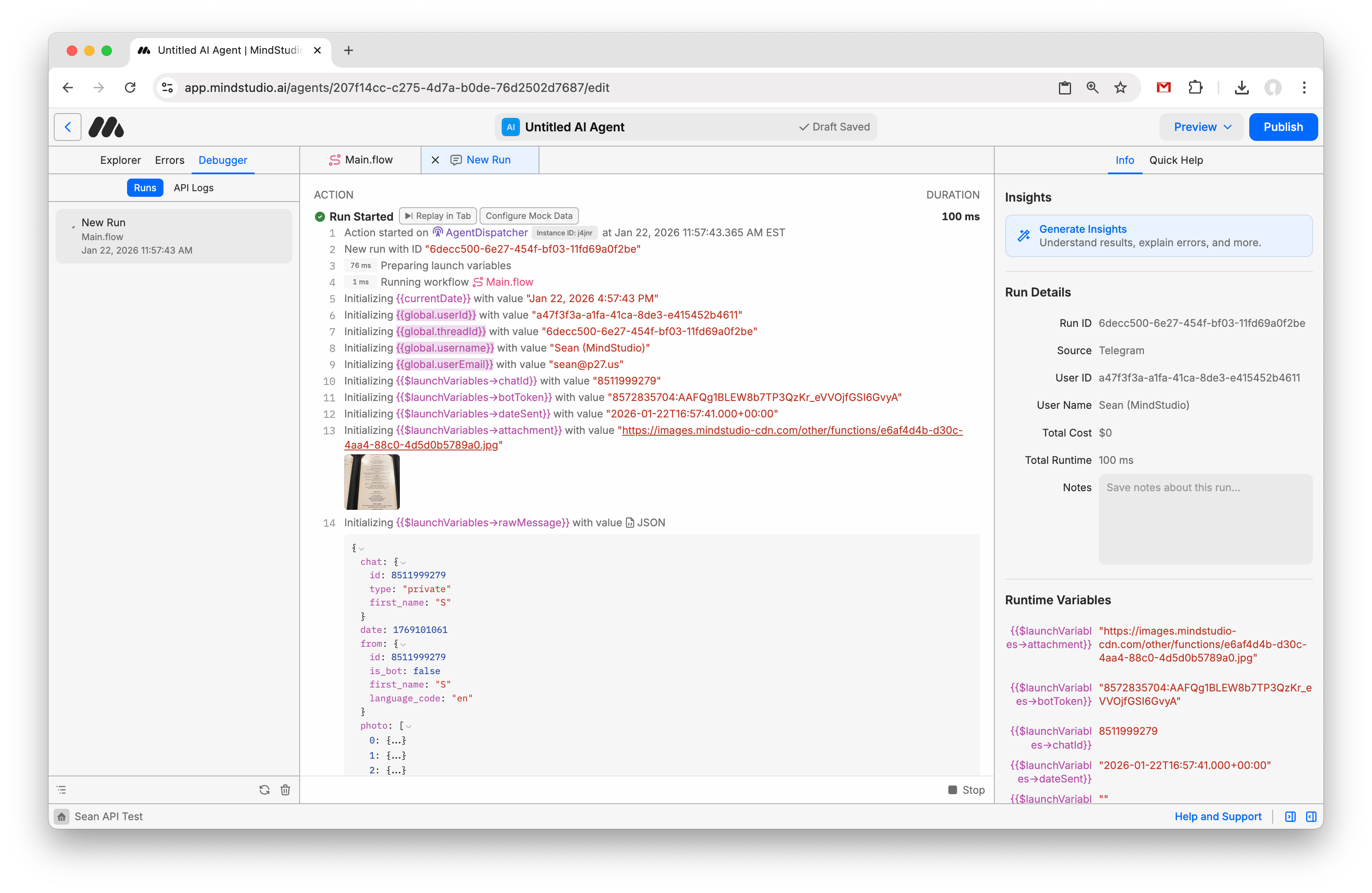Expand the photo array entry 0
Viewport: 1372px width, 893px height.
tap(395, 740)
